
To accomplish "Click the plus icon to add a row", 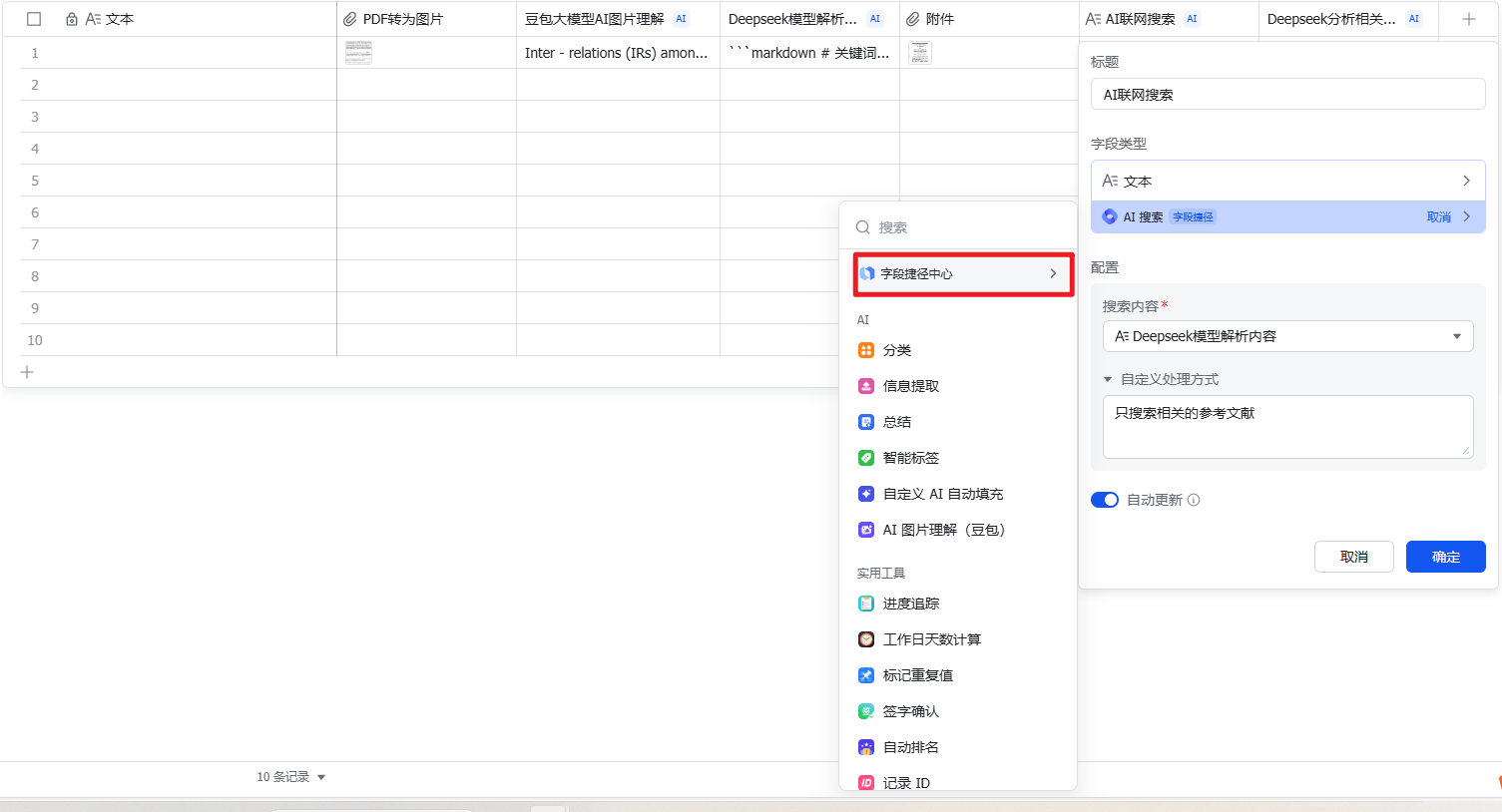I will point(27,372).
